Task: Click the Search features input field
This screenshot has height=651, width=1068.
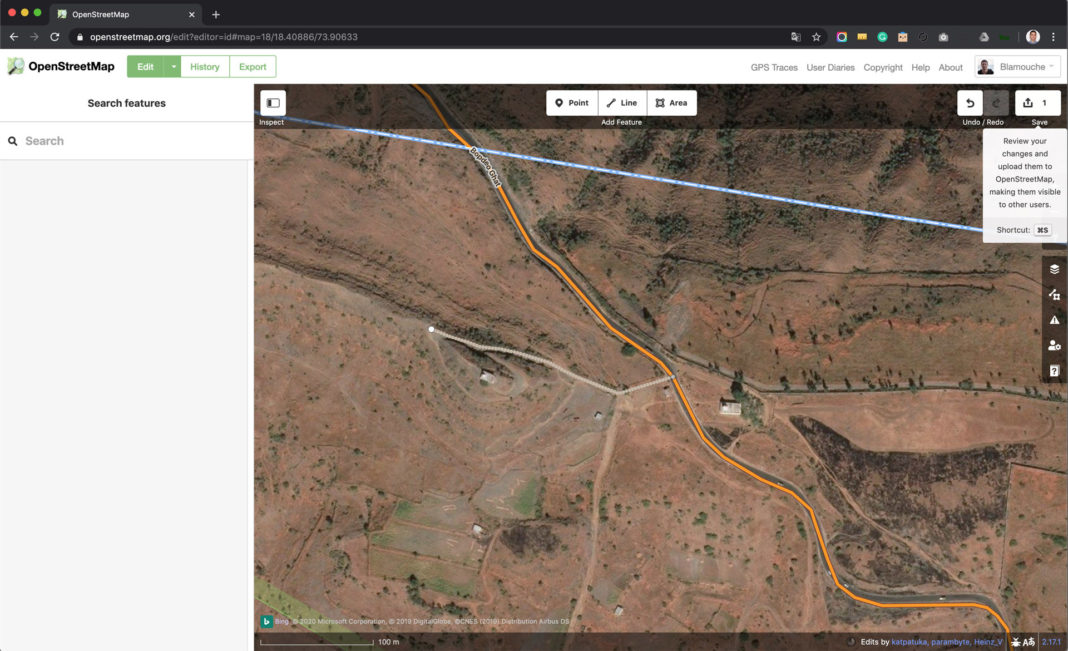Action: [x=126, y=141]
